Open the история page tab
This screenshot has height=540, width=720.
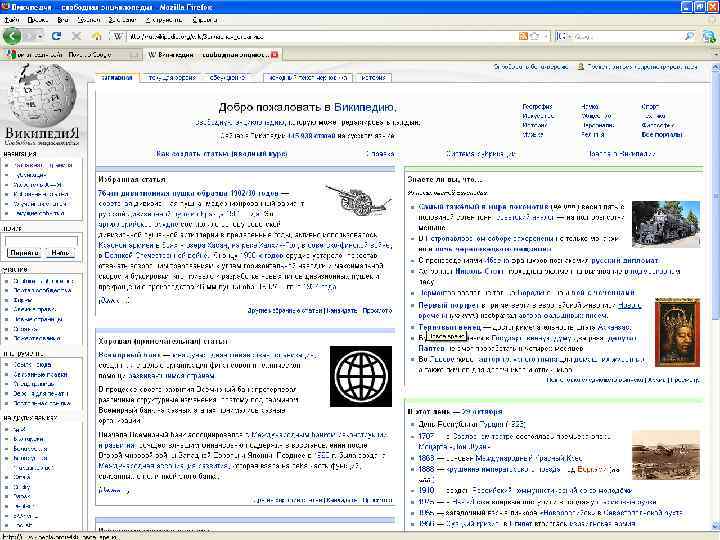(373, 78)
